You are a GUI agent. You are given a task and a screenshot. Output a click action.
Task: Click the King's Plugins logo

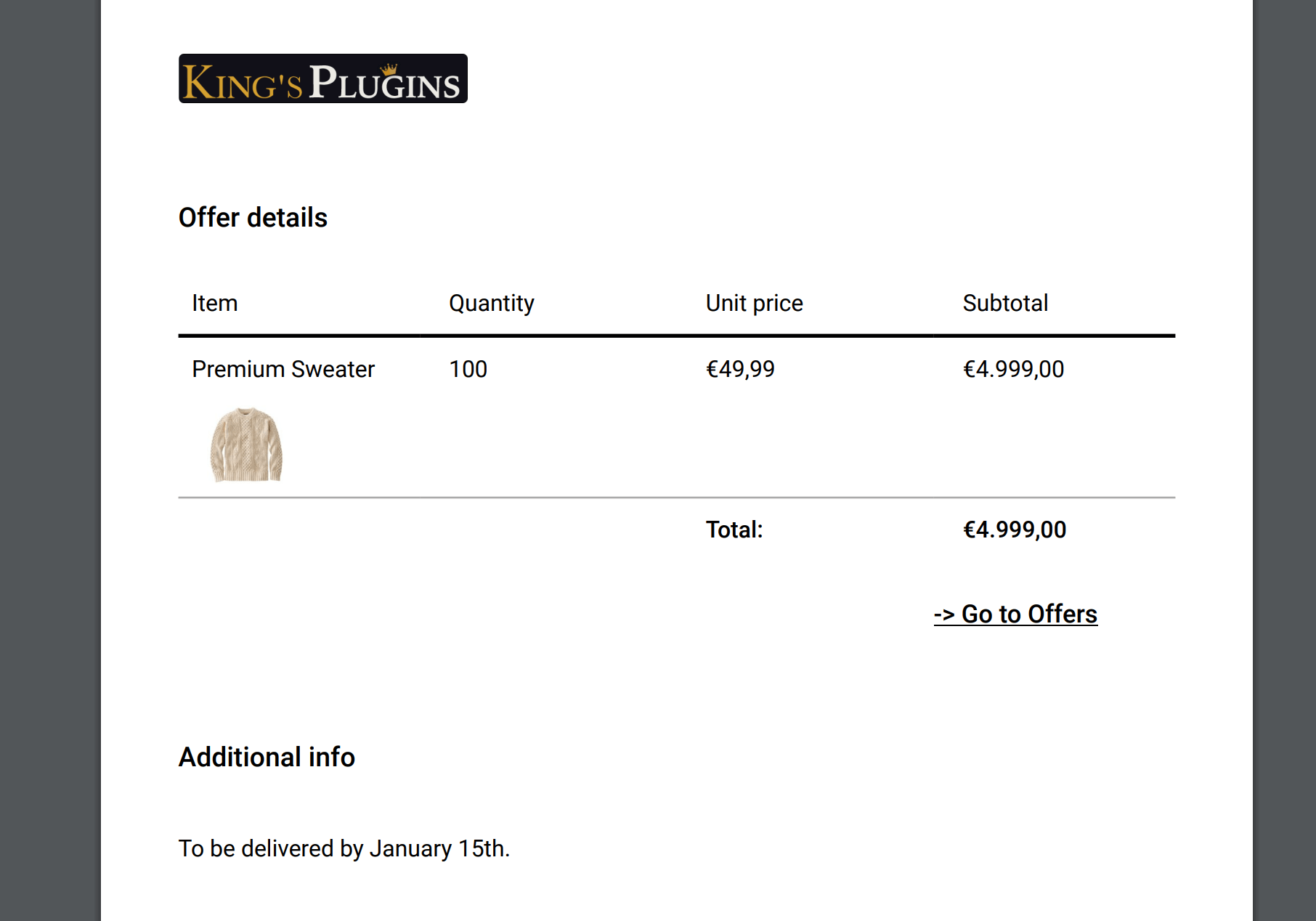click(323, 78)
